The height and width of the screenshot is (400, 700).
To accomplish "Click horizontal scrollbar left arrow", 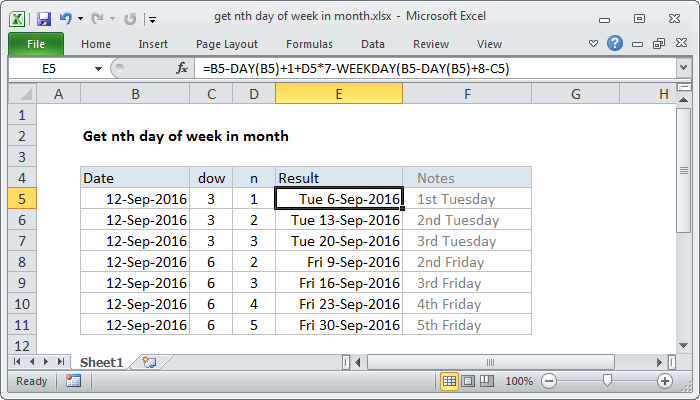I will coord(358,362).
